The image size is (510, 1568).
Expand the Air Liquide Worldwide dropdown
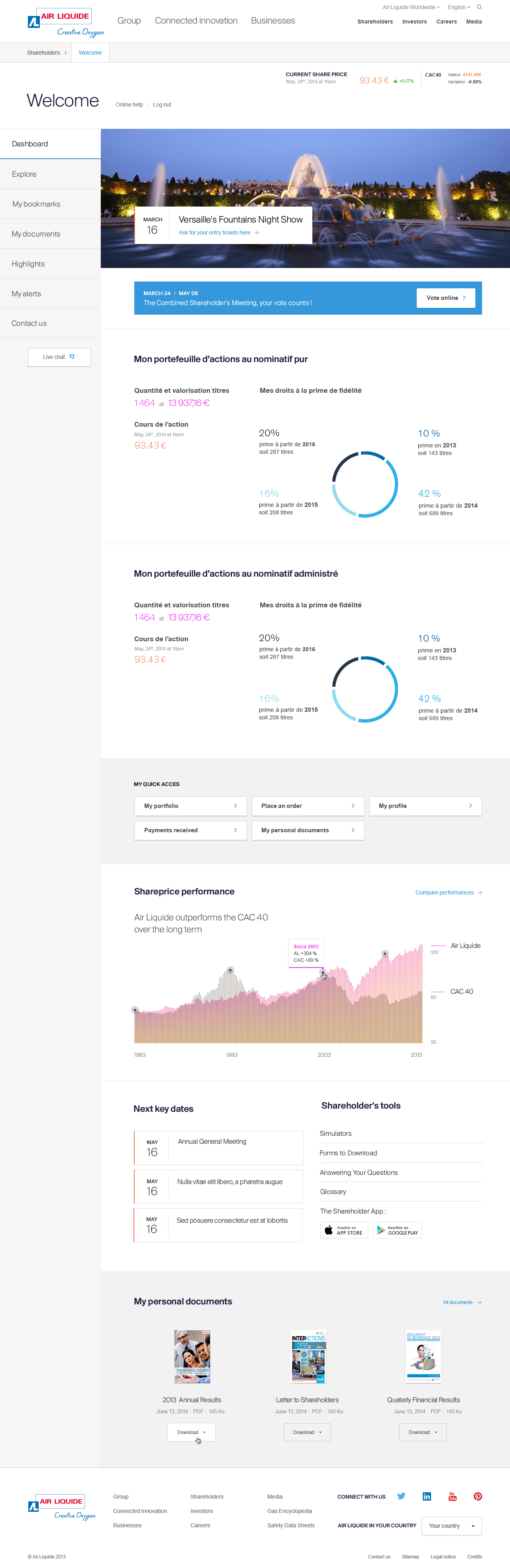(410, 7)
